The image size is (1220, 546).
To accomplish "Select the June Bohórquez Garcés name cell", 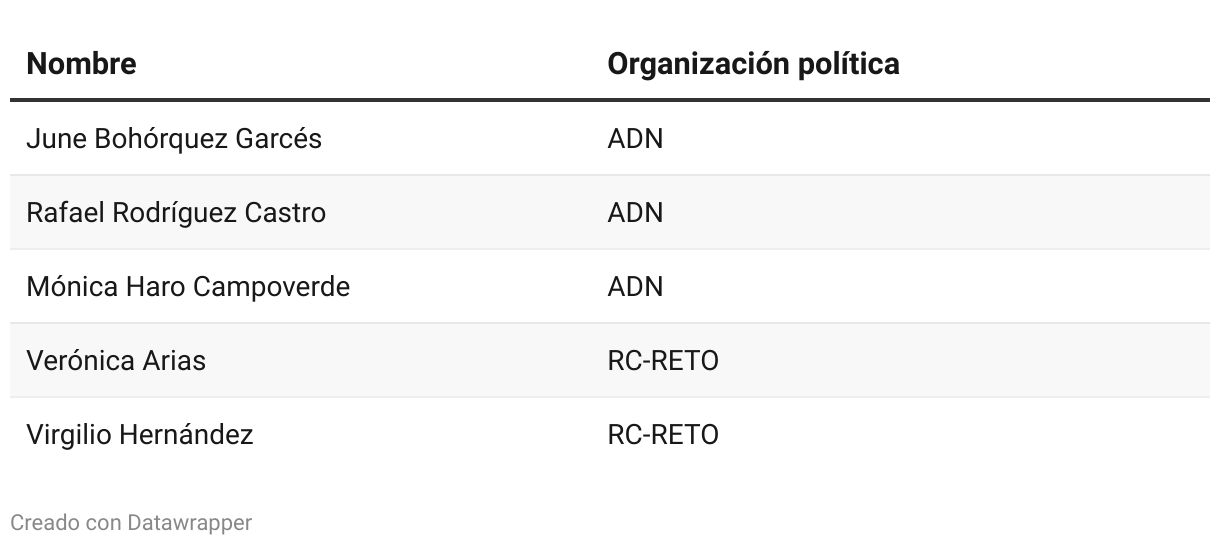I will point(174,139).
